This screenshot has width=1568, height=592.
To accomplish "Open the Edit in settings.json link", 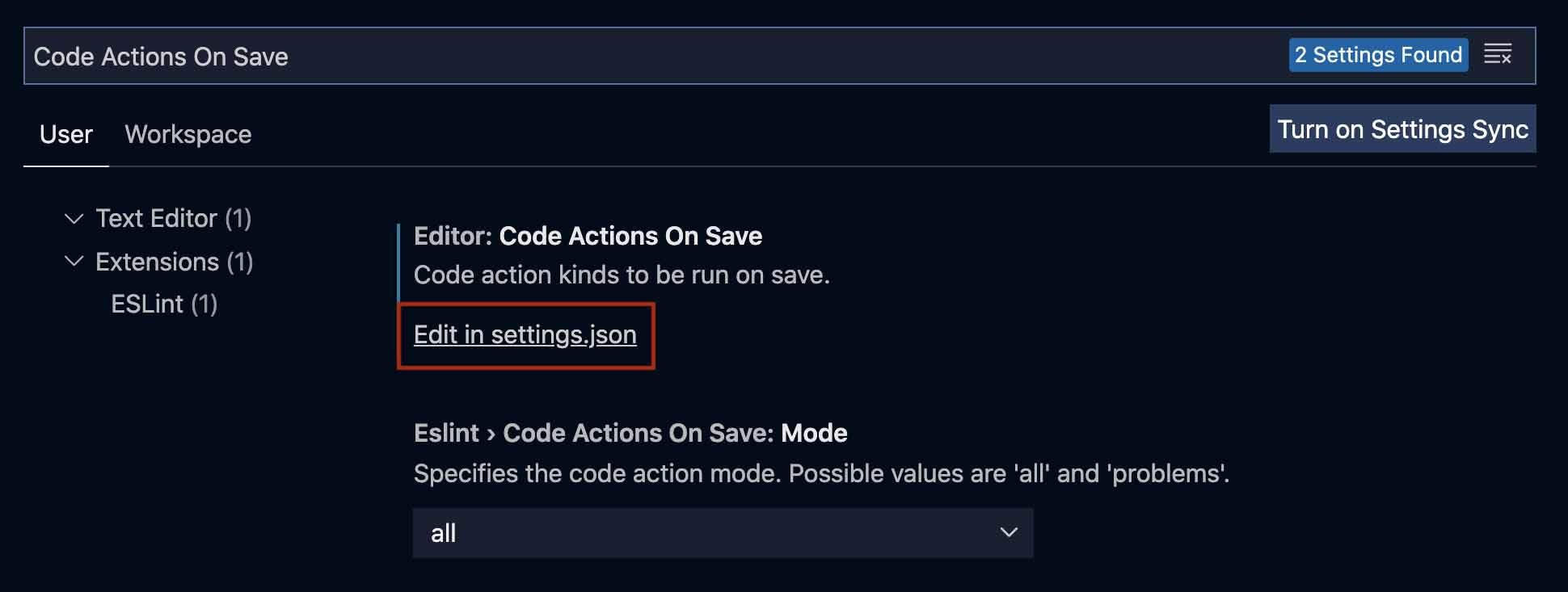I will [x=525, y=334].
